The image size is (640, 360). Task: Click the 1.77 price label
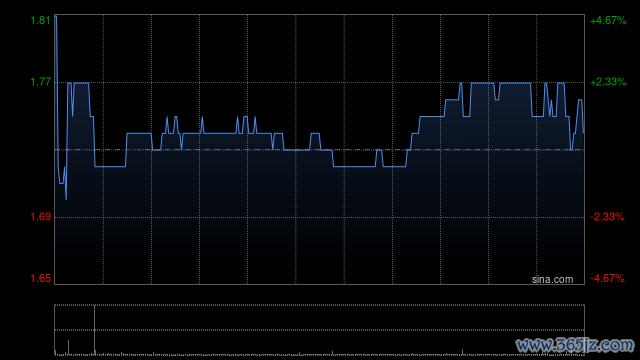(x=40, y=82)
